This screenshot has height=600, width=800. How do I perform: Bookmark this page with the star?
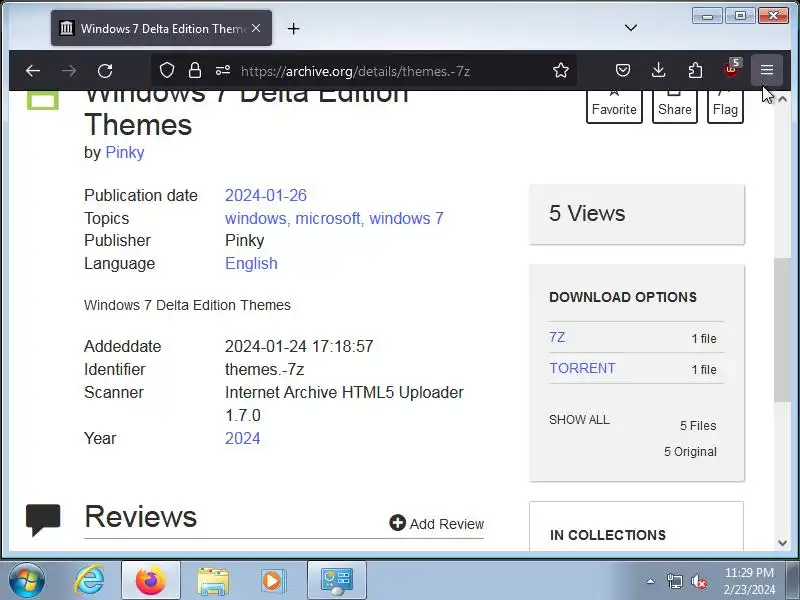[561, 70]
